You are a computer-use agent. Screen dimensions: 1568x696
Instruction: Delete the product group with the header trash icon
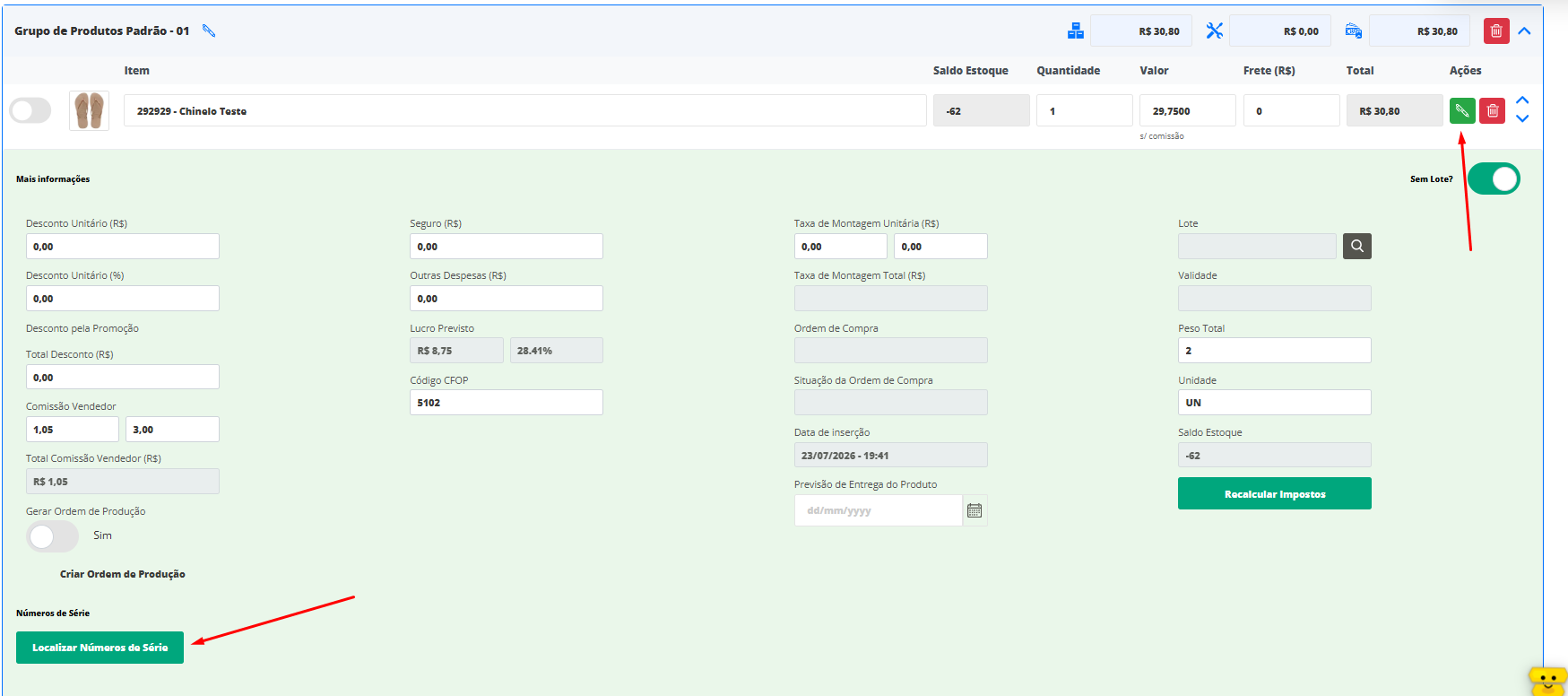[x=1496, y=31]
